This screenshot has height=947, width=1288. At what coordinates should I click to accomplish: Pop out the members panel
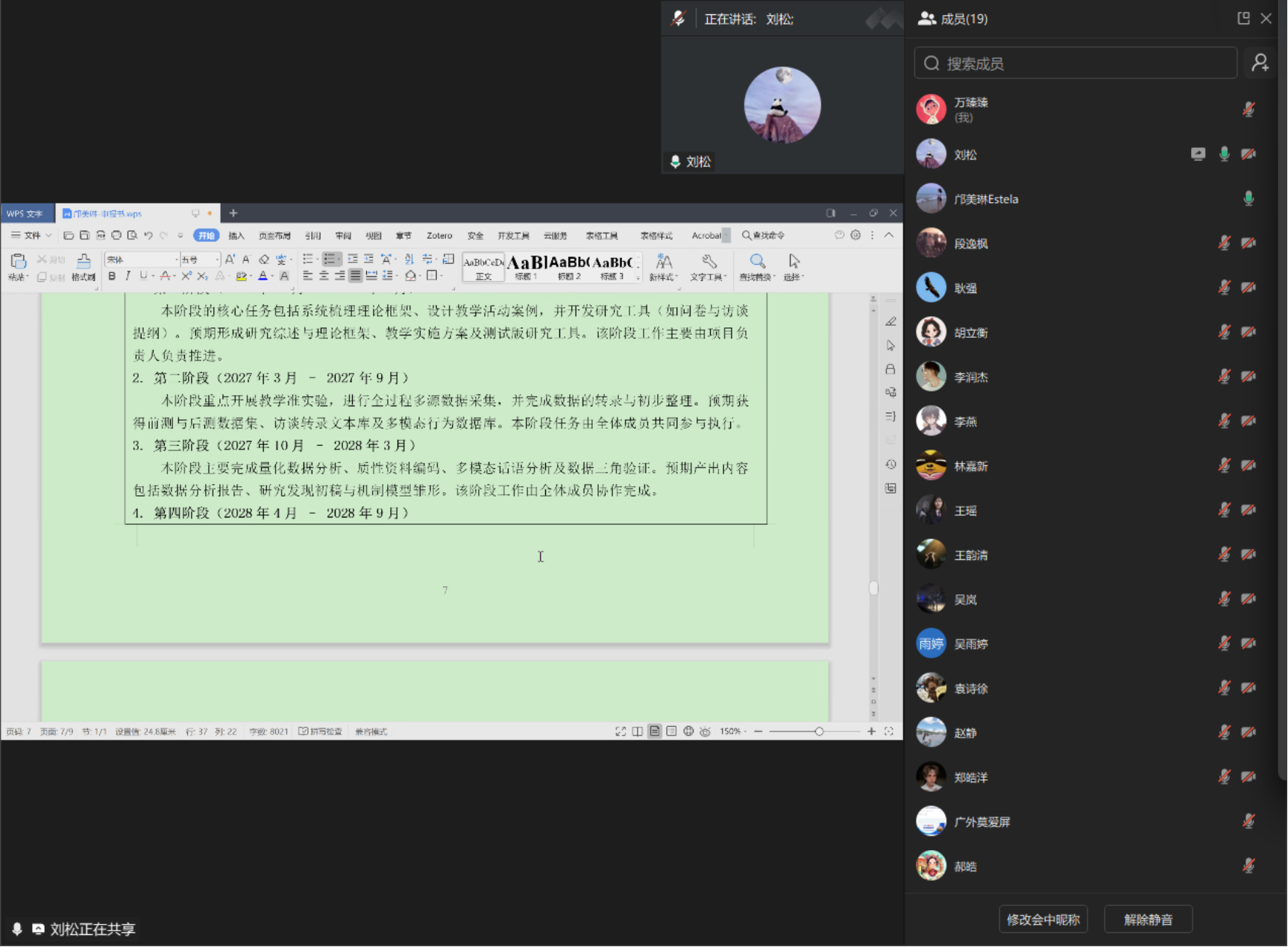point(1243,19)
